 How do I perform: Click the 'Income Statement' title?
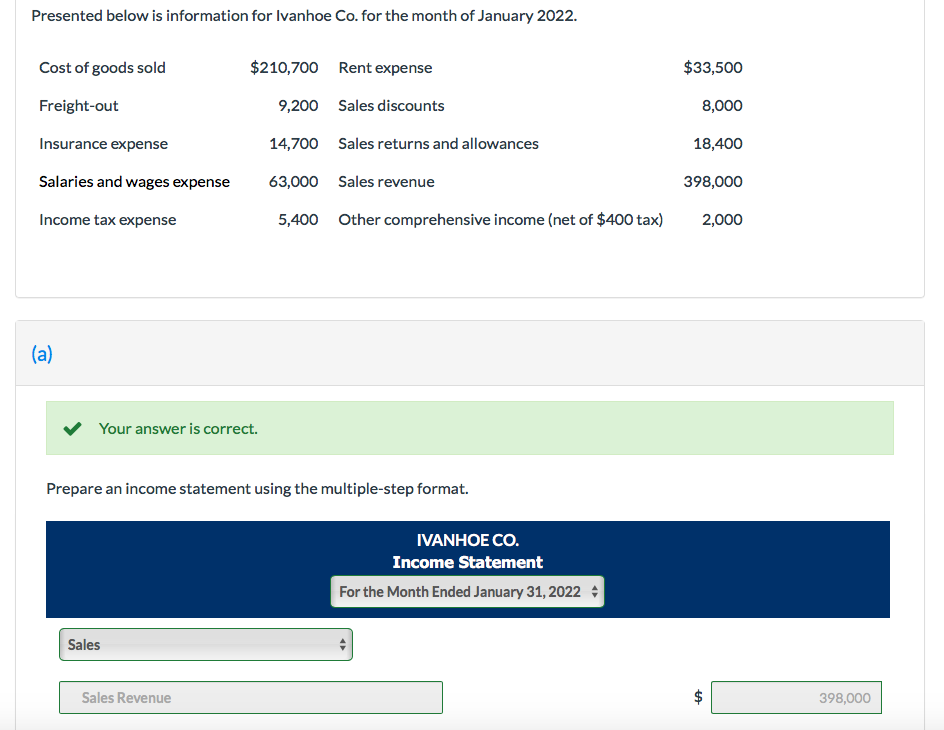pos(468,562)
